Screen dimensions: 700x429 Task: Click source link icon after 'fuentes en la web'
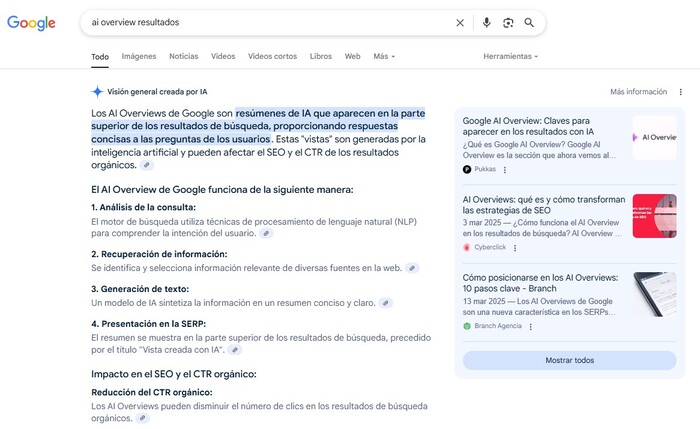click(412, 268)
